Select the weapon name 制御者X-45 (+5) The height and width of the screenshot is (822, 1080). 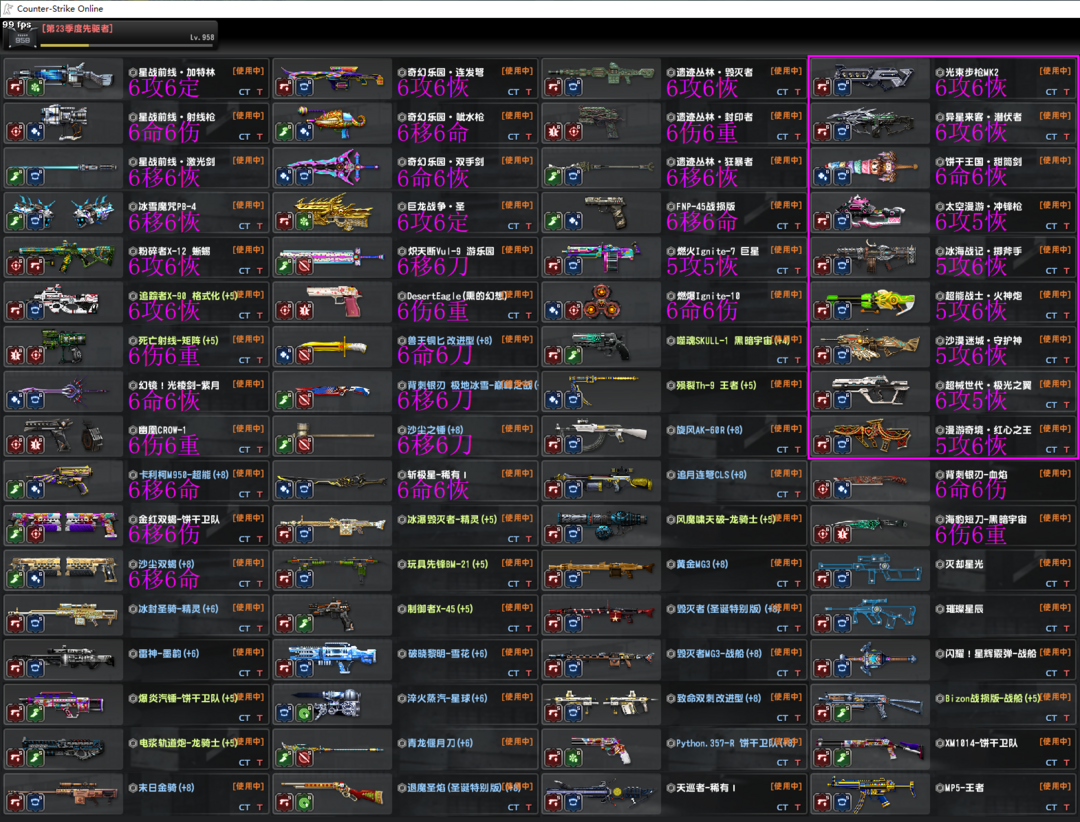point(440,609)
